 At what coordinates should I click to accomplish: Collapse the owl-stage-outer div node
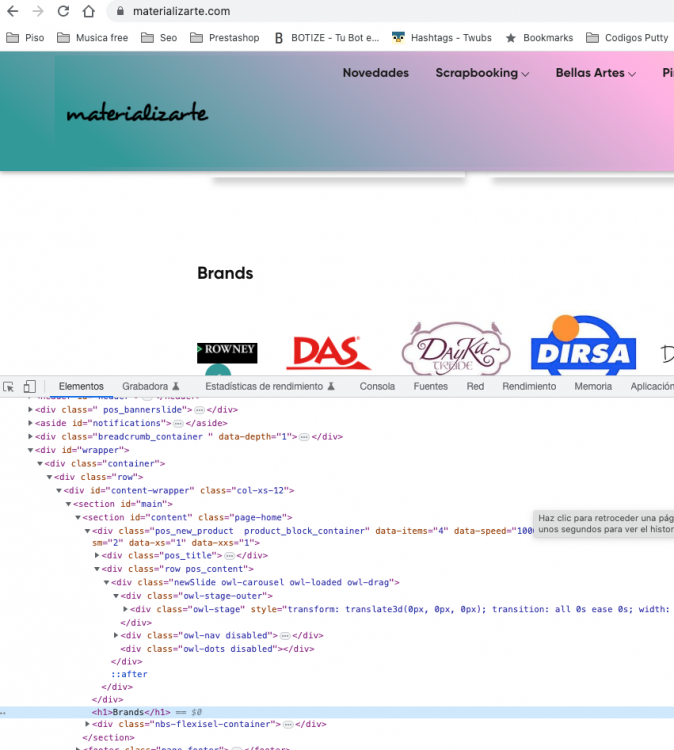point(116,596)
